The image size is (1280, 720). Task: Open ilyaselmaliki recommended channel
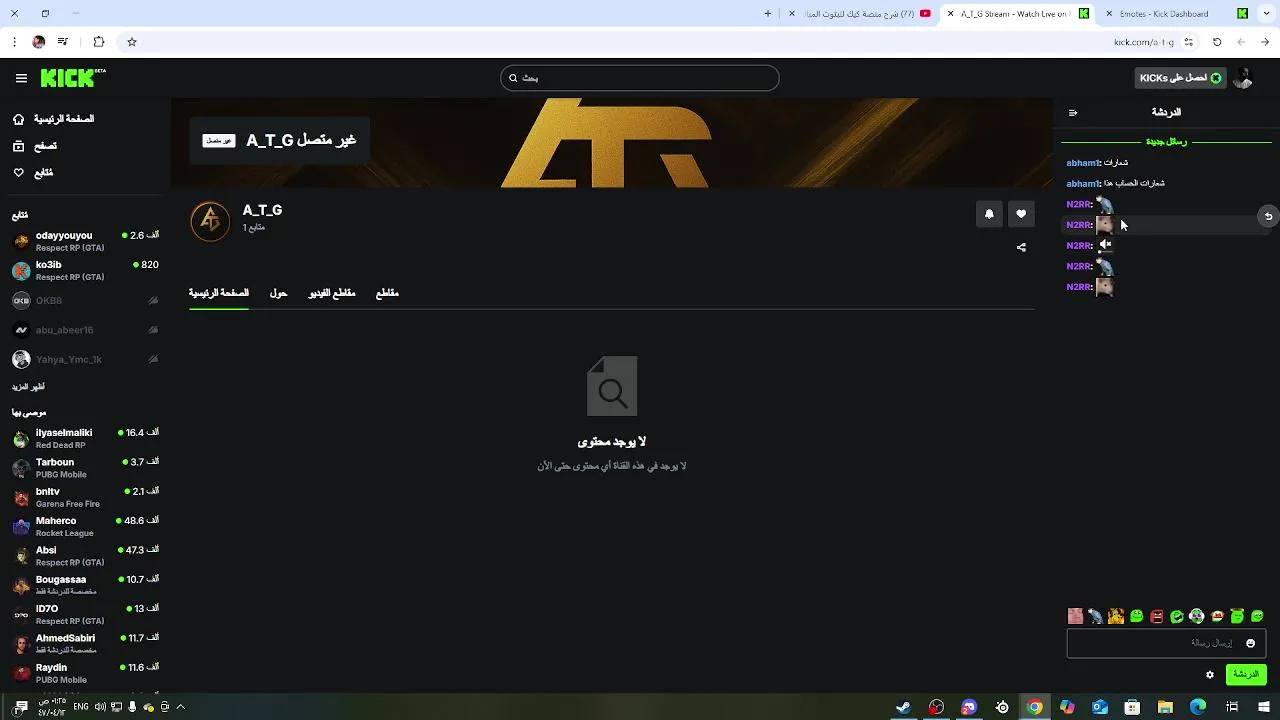[86, 438]
